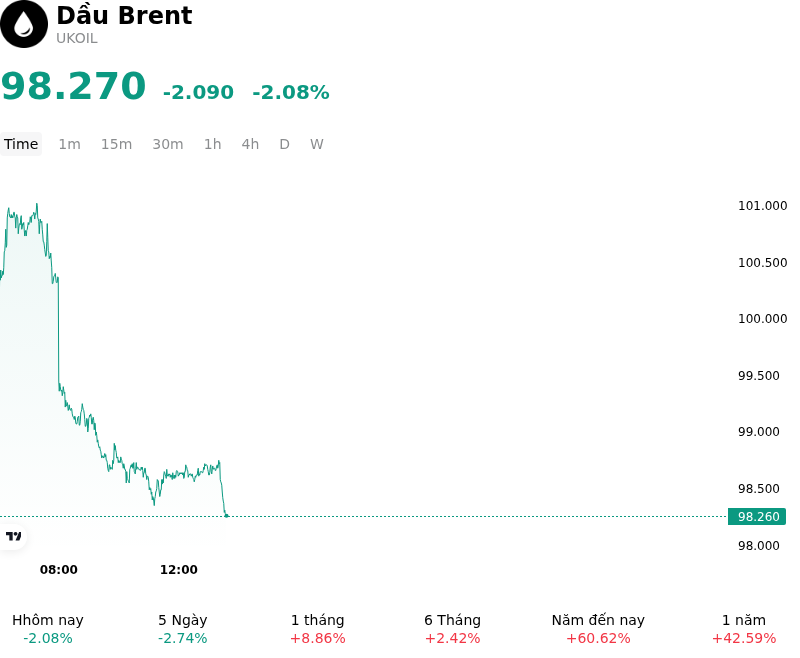Click the 12:00 time axis marker
The image size is (800, 658).
click(x=179, y=570)
